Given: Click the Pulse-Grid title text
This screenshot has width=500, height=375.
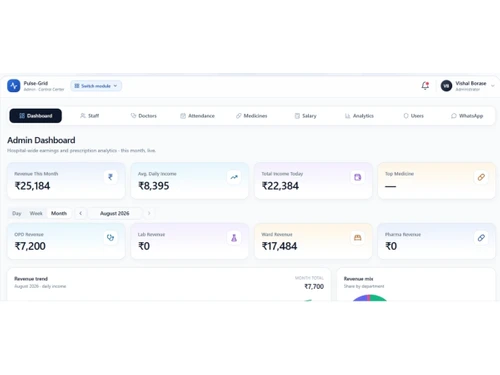Looking at the screenshot, I should pyautogui.click(x=36, y=83).
